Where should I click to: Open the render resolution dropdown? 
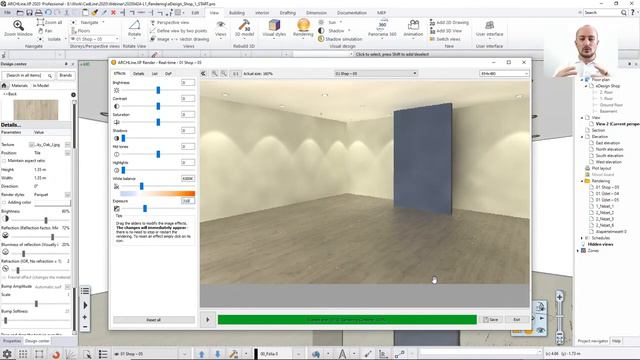pos(504,73)
